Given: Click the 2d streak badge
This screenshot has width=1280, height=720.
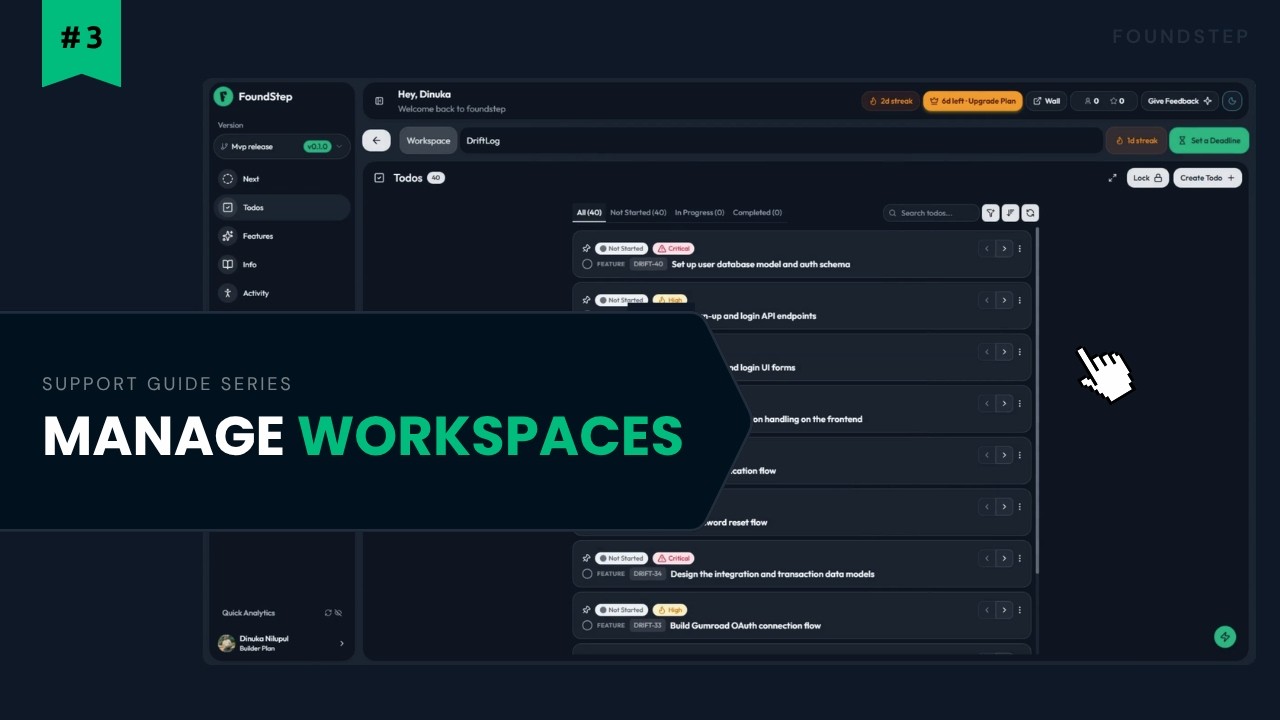Looking at the screenshot, I should [890, 101].
